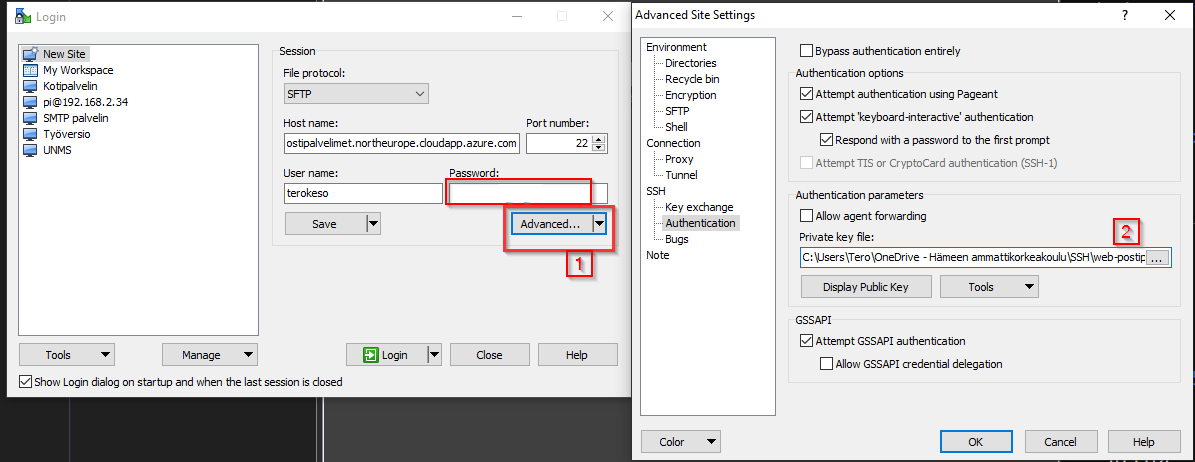Click Close in the Login dialog
This screenshot has height=462, width=1195.
pyautogui.click(x=489, y=355)
